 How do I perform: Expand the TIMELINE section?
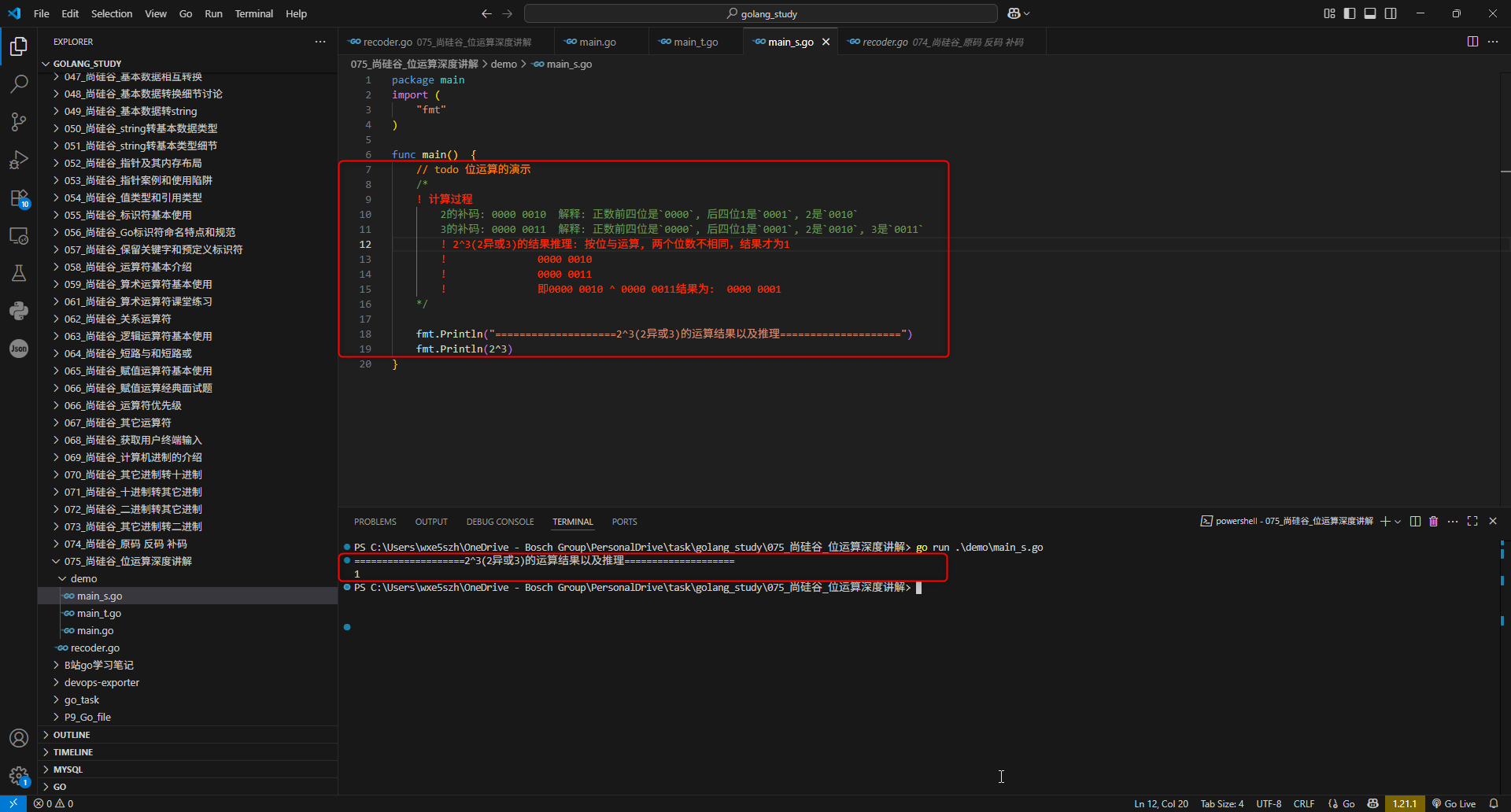coord(188,752)
